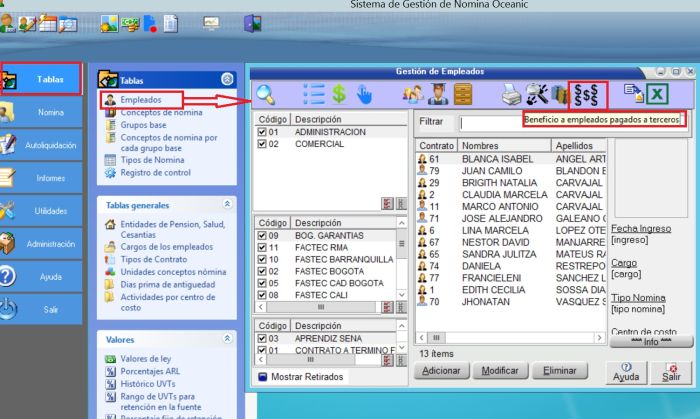Click the blue list view icon
Image resolution: width=700 pixels, height=419 pixels.
pos(314,94)
